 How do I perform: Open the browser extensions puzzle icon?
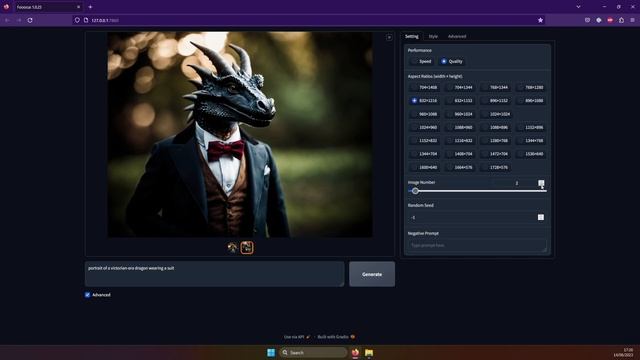(x=621, y=20)
